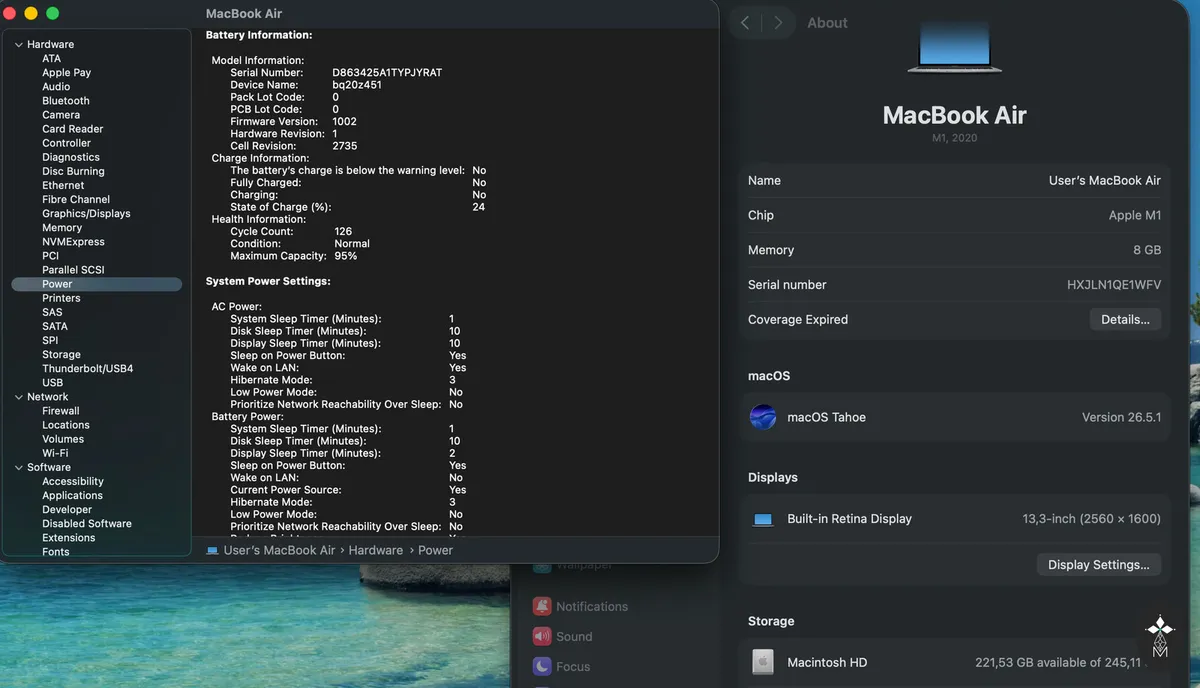Click the Notifications bell icon in System Settings
The width and height of the screenshot is (1200, 688).
click(x=541, y=606)
